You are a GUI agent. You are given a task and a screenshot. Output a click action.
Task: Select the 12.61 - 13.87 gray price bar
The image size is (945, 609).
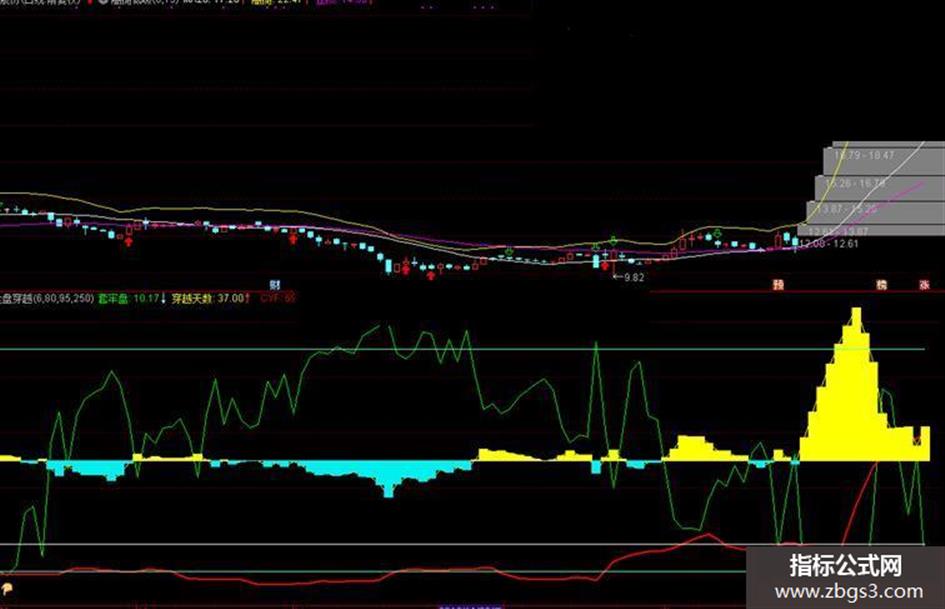coord(871,231)
